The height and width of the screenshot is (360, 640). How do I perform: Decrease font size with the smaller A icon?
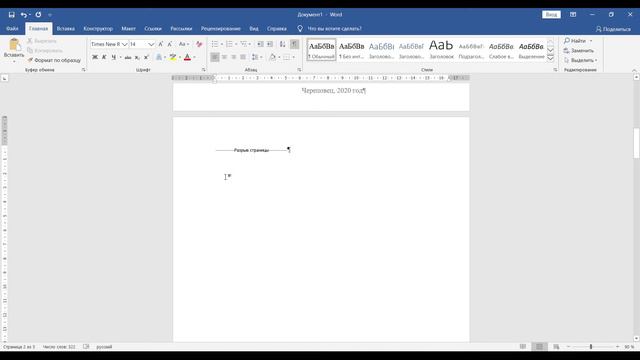pos(170,44)
